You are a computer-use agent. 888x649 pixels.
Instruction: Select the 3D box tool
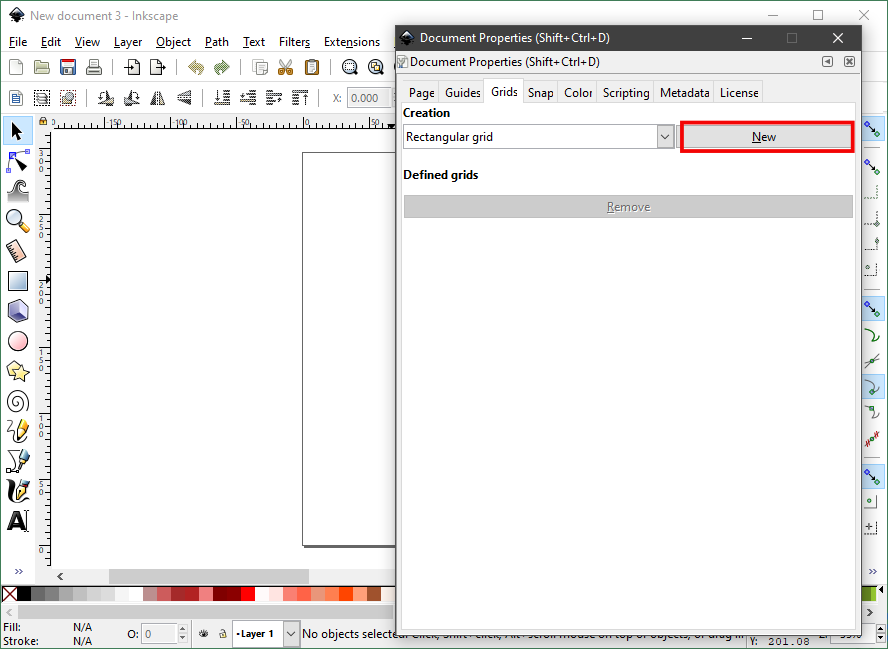click(x=18, y=311)
